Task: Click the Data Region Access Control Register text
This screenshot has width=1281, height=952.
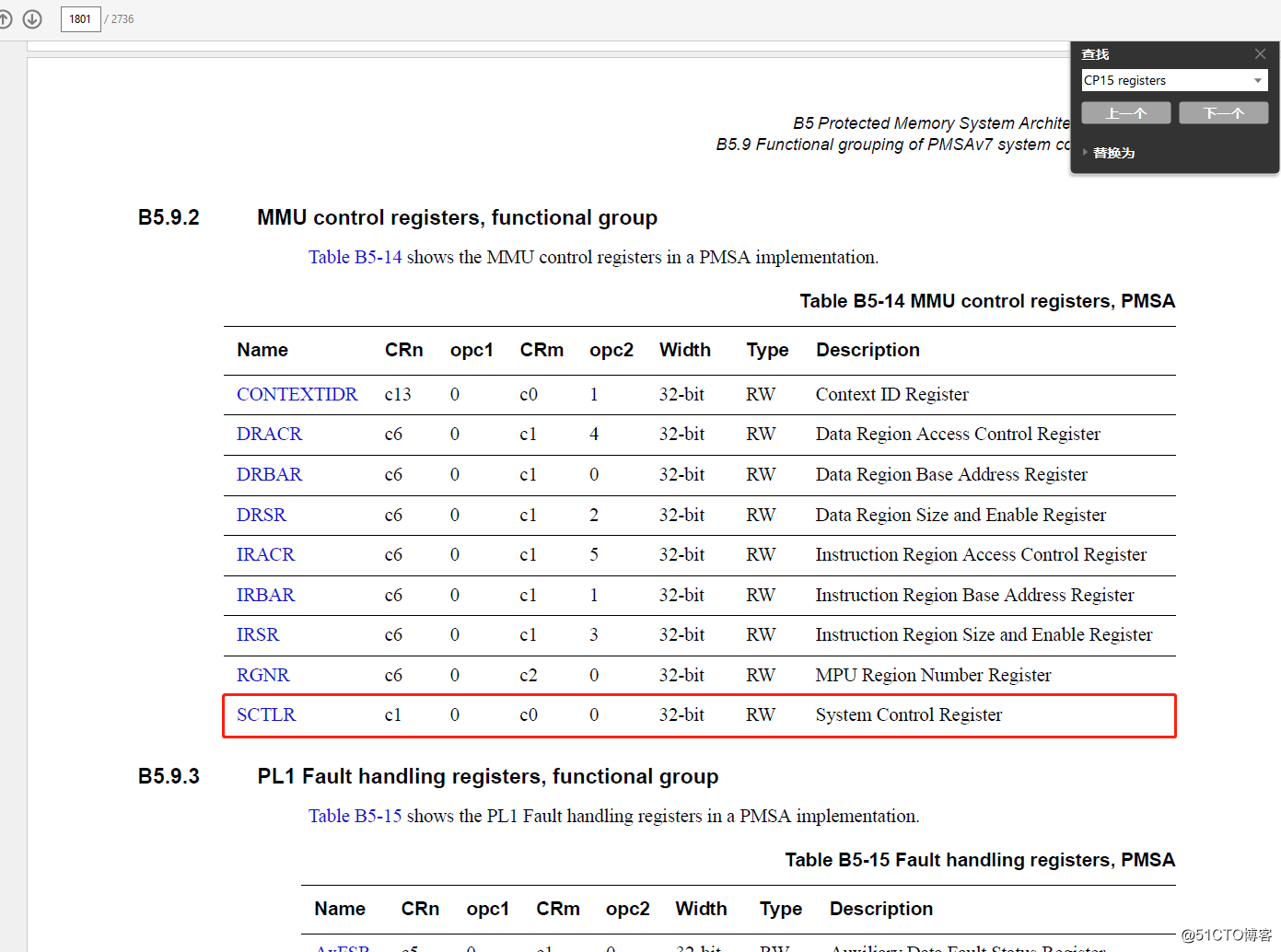Action: coord(958,434)
